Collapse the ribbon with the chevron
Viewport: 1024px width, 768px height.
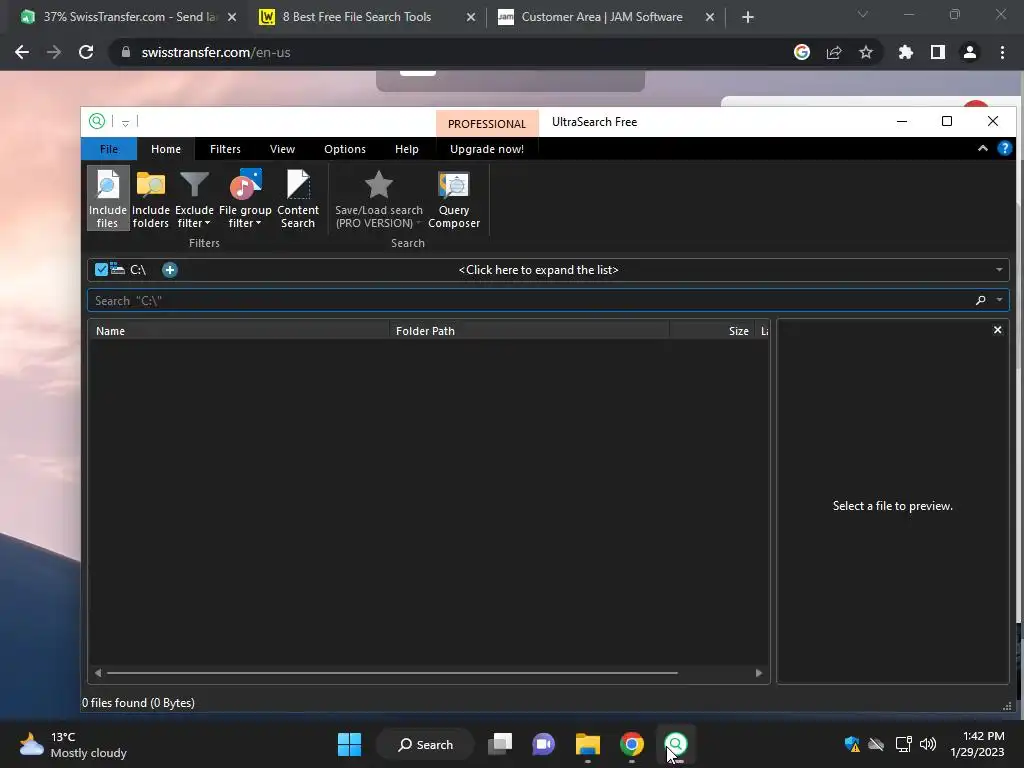point(982,149)
